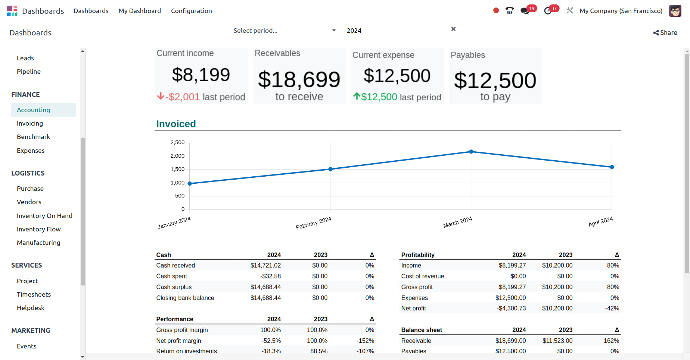Click the Receivable row in Balance sheet
Viewport: 690px width, 360px height.
point(510,341)
